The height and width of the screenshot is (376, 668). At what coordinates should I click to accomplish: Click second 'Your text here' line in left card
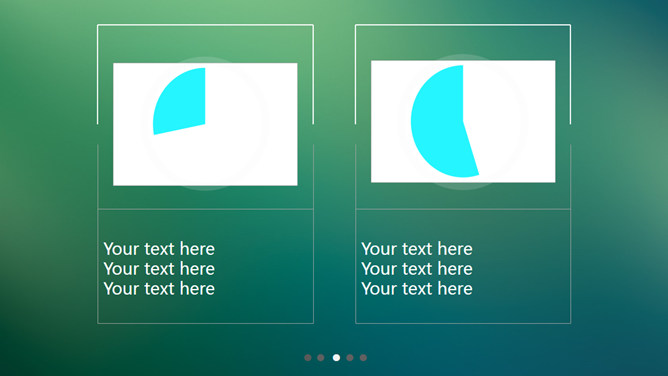pos(159,269)
